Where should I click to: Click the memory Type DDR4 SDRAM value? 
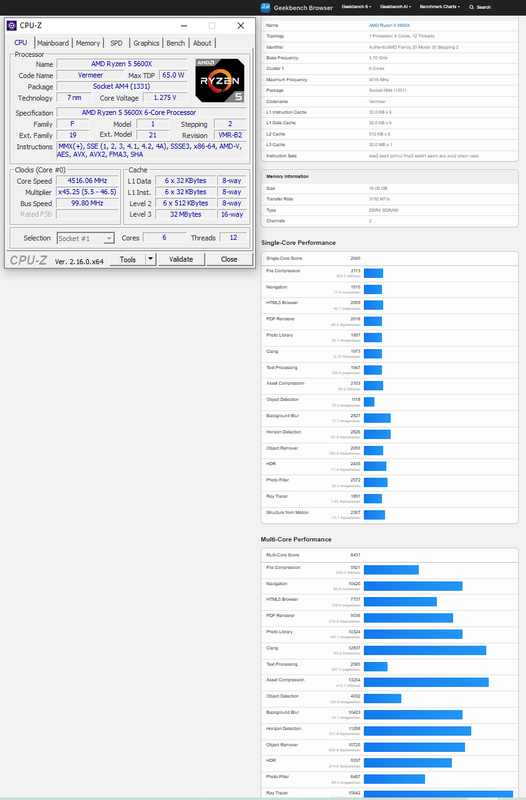[x=383, y=210]
